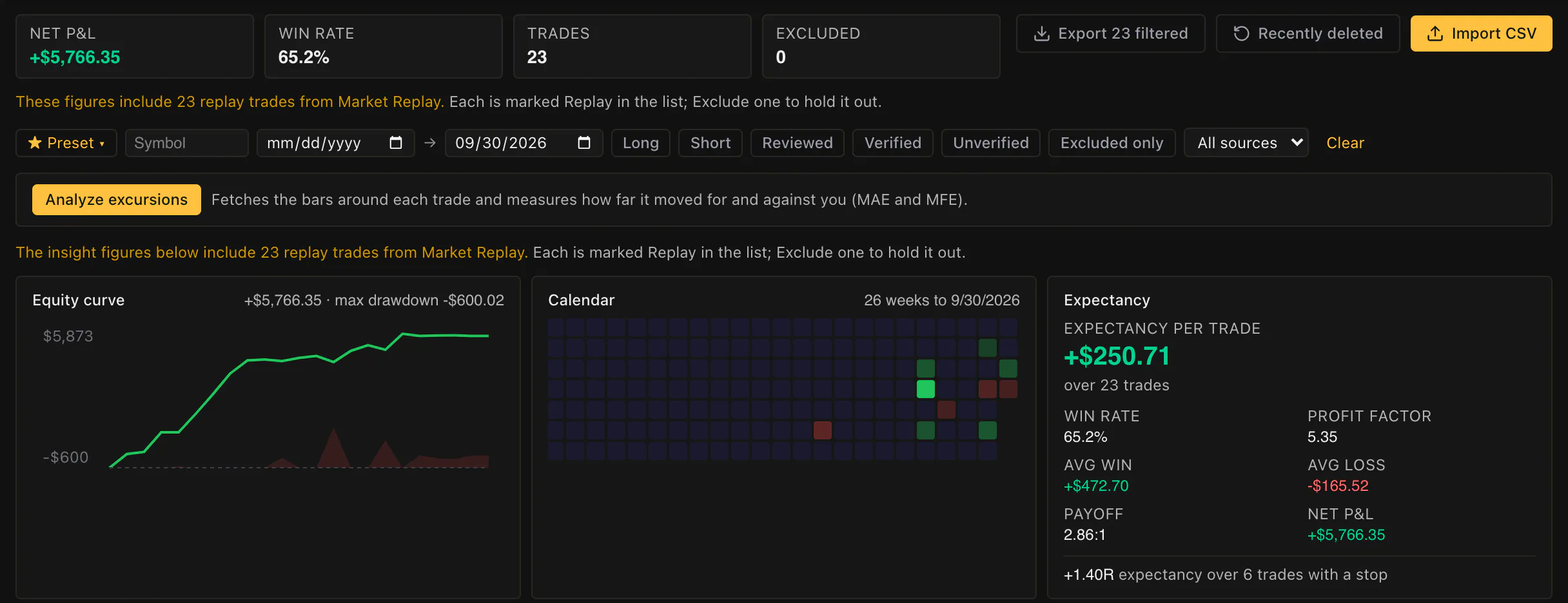Click the Trades 23 card
The height and width of the screenshot is (603, 1568).
pos(632,46)
